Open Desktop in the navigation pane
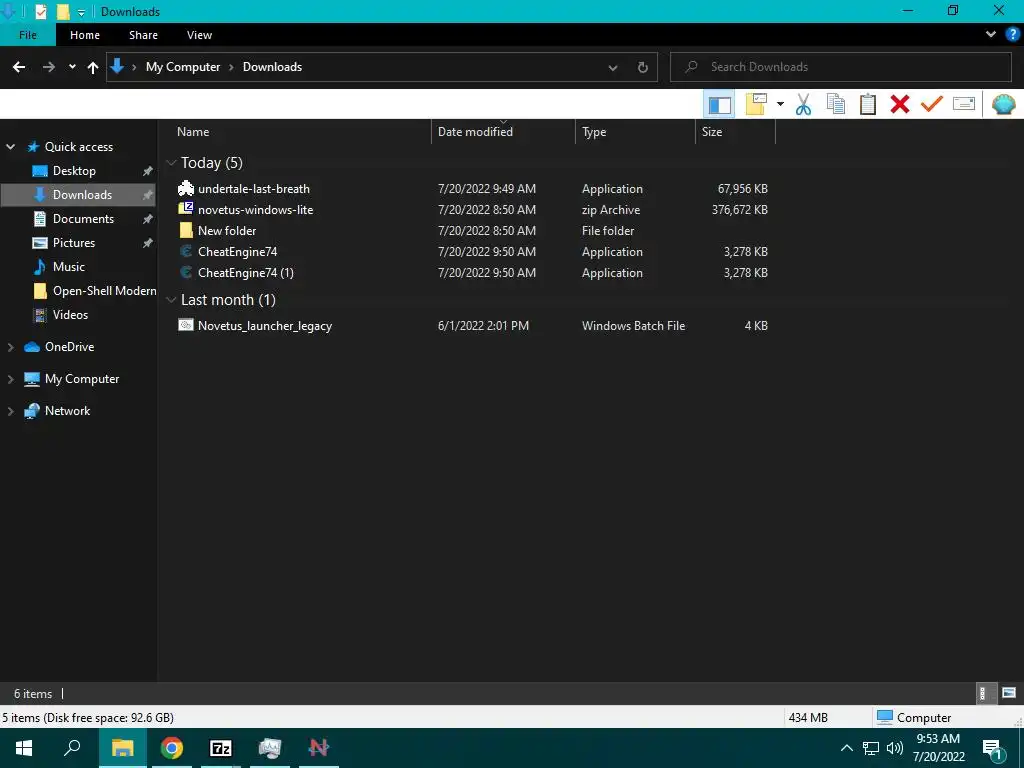The height and width of the screenshot is (768, 1024). pos(74,170)
